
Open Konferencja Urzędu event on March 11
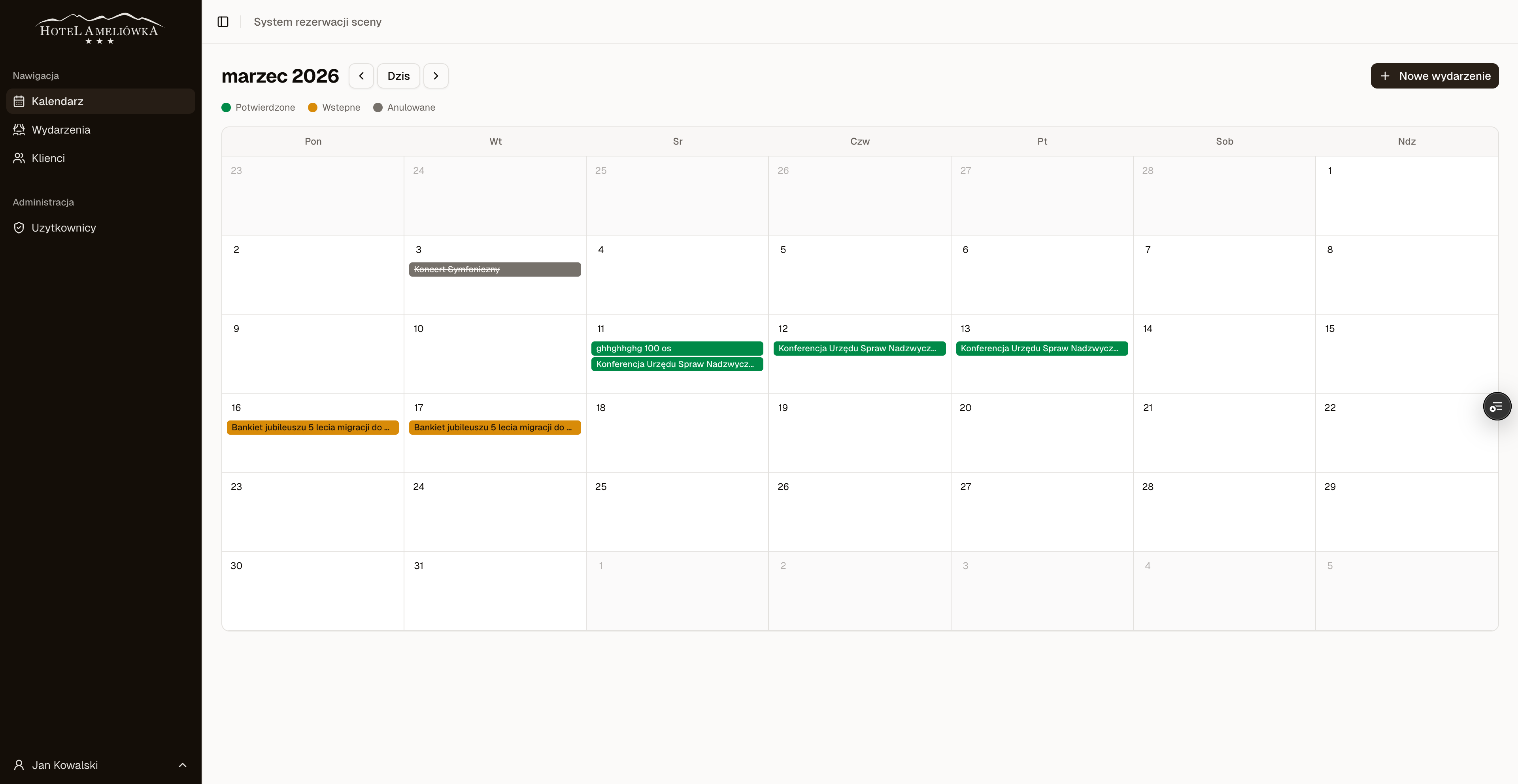[677, 364]
